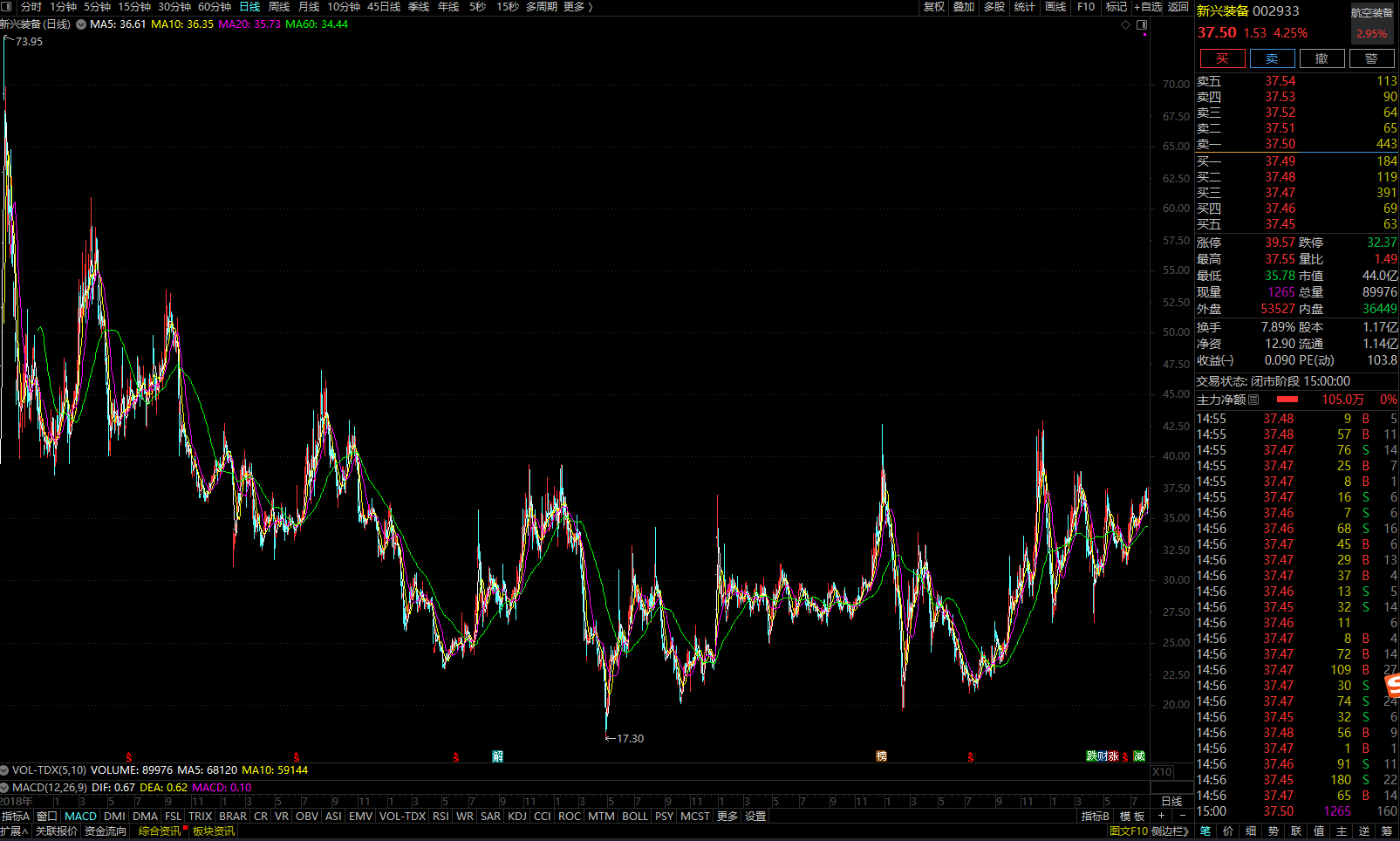Switch to 年线 yearly chart

coord(448,7)
